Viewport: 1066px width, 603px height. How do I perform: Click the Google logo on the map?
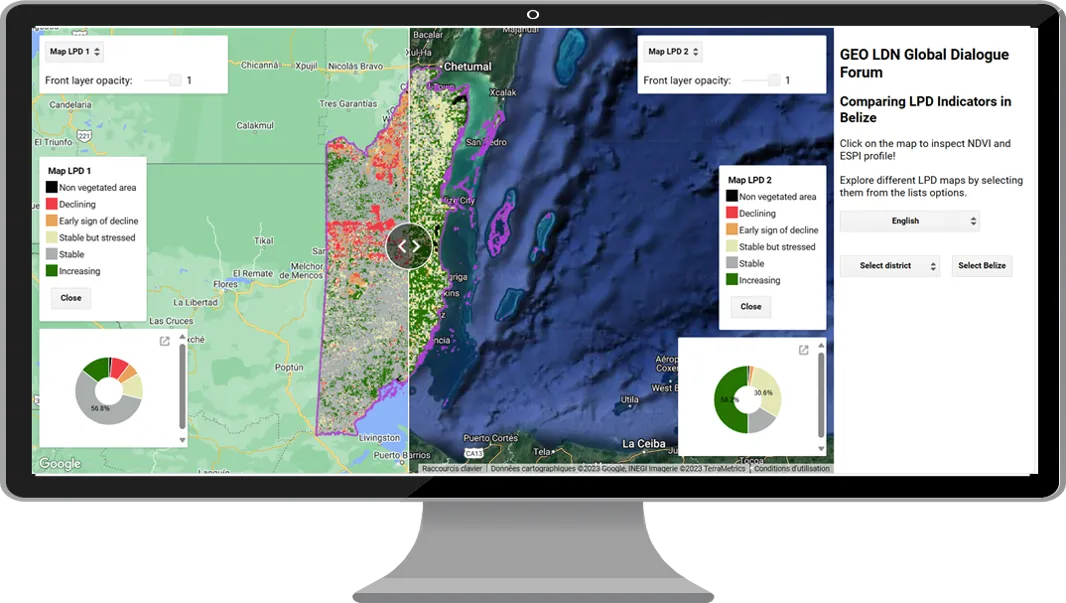pos(60,464)
